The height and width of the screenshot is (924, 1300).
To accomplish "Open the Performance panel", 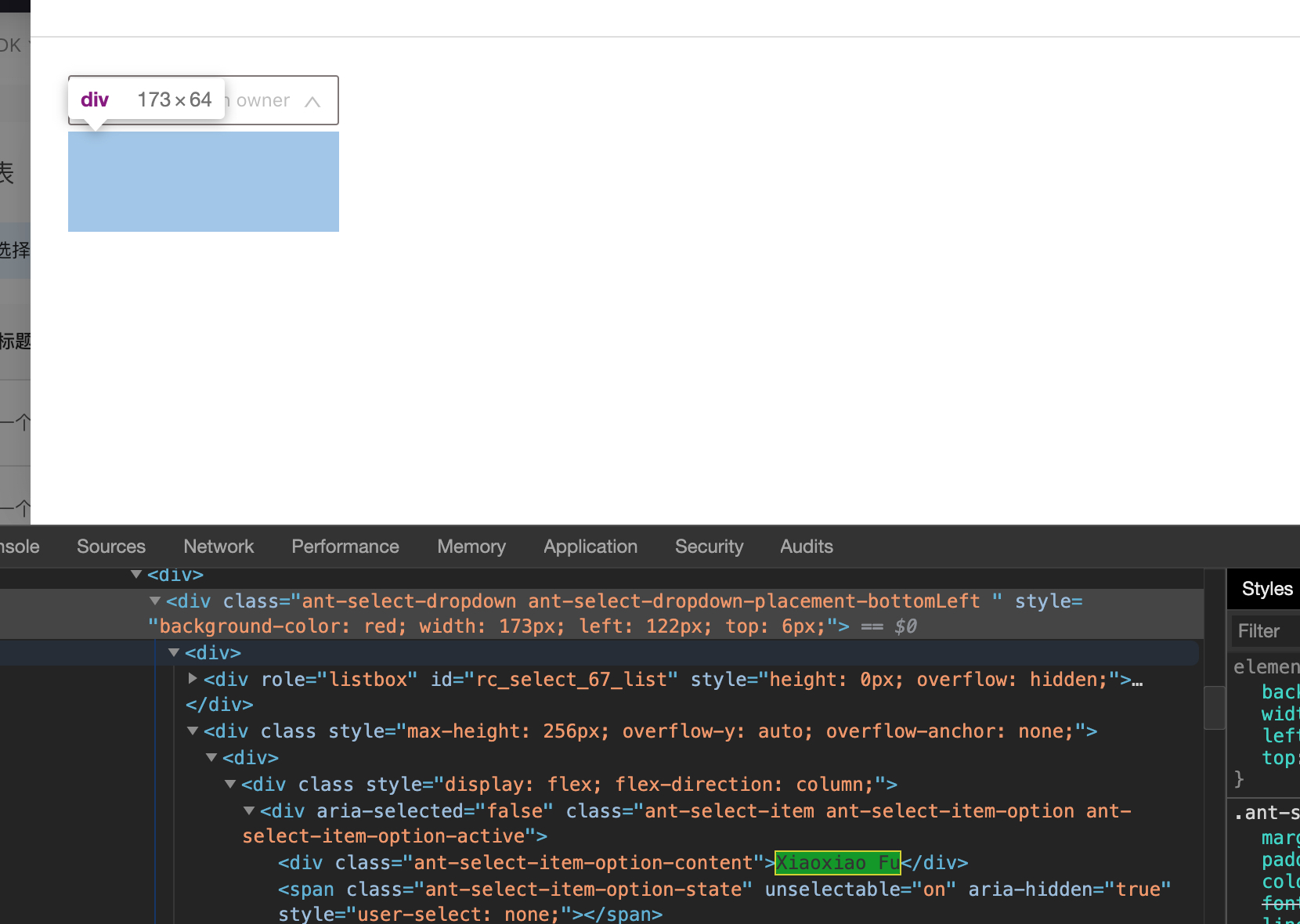I will click(345, 546).
